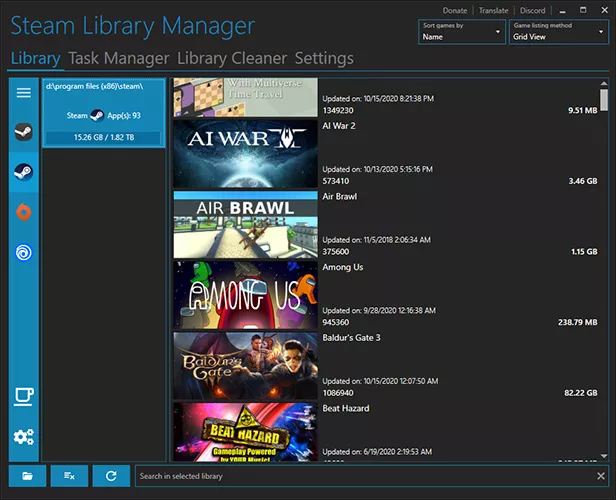Select the d:\program files (x86)\steam\ library card
The height and width of the screenshot is (500, 616).
pyautogui.click(x=104, y=113)
